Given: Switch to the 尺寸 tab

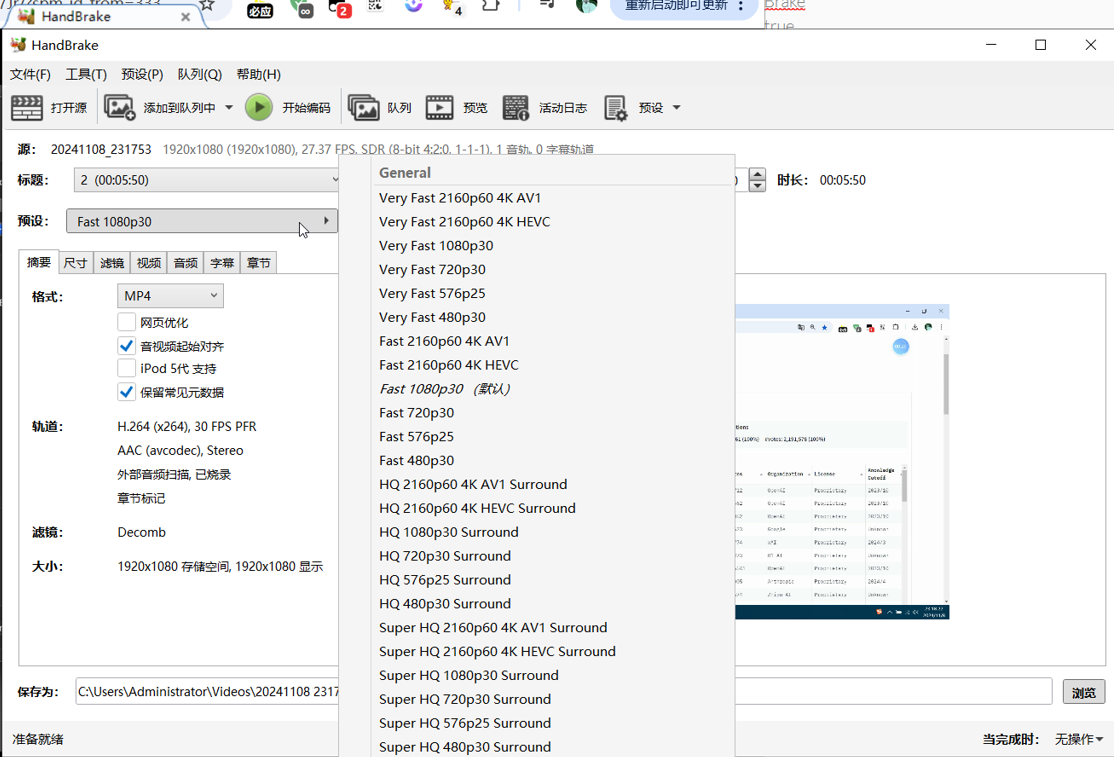Looking at the screenshot, I should [x=75, y=263].
